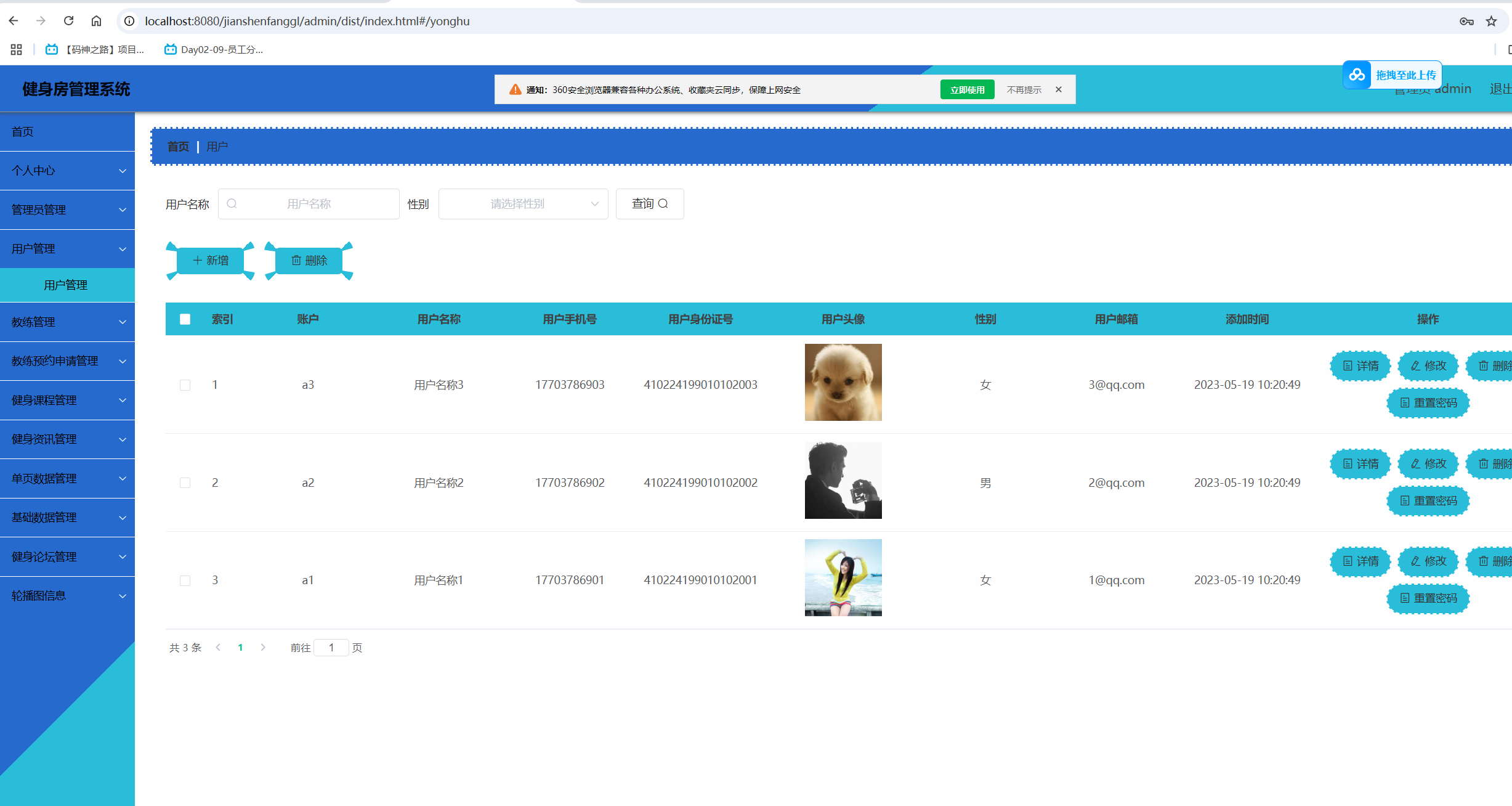Go to 首页 in the sidebar
This screenshot has width=1512, height=806.
click(x=67, y=132)
